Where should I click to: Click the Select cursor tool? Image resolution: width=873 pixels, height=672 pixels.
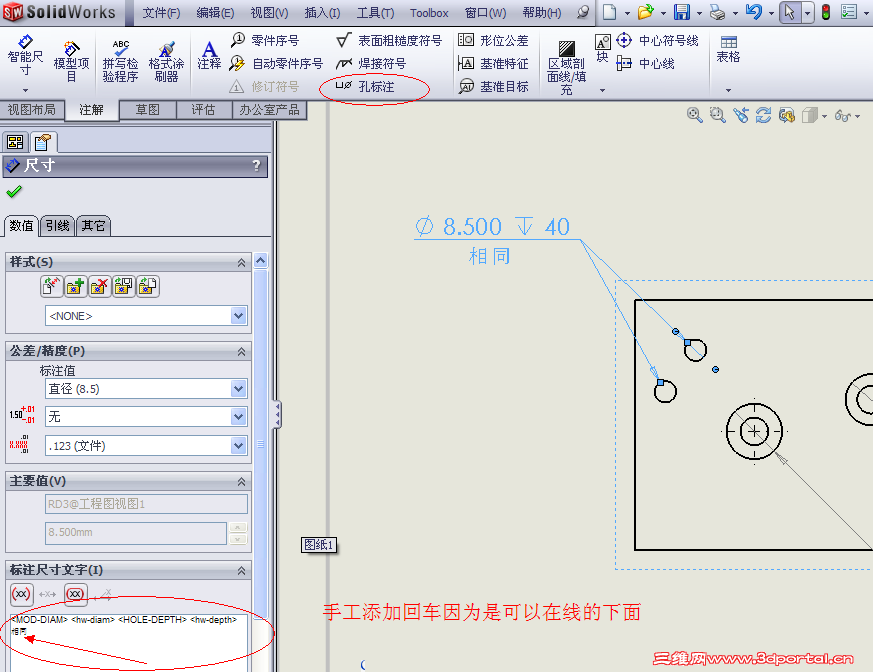pos(789,12)
